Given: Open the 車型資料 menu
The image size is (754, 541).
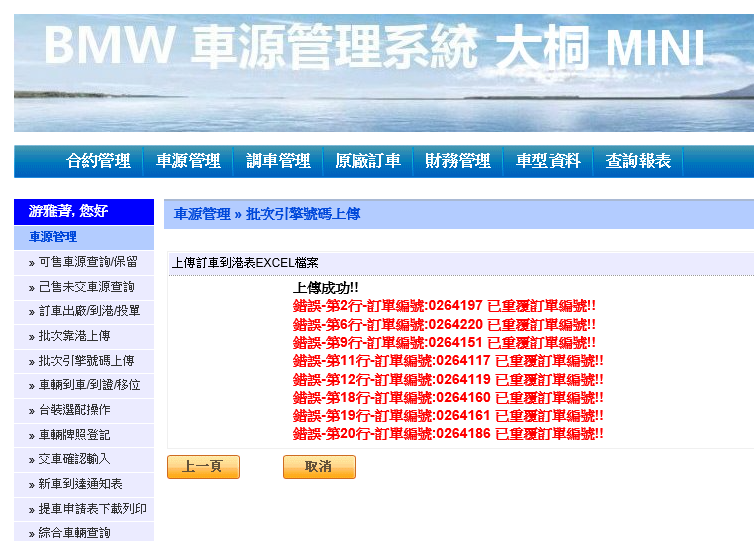Looking at the screenshot, I should coord(548,161).
